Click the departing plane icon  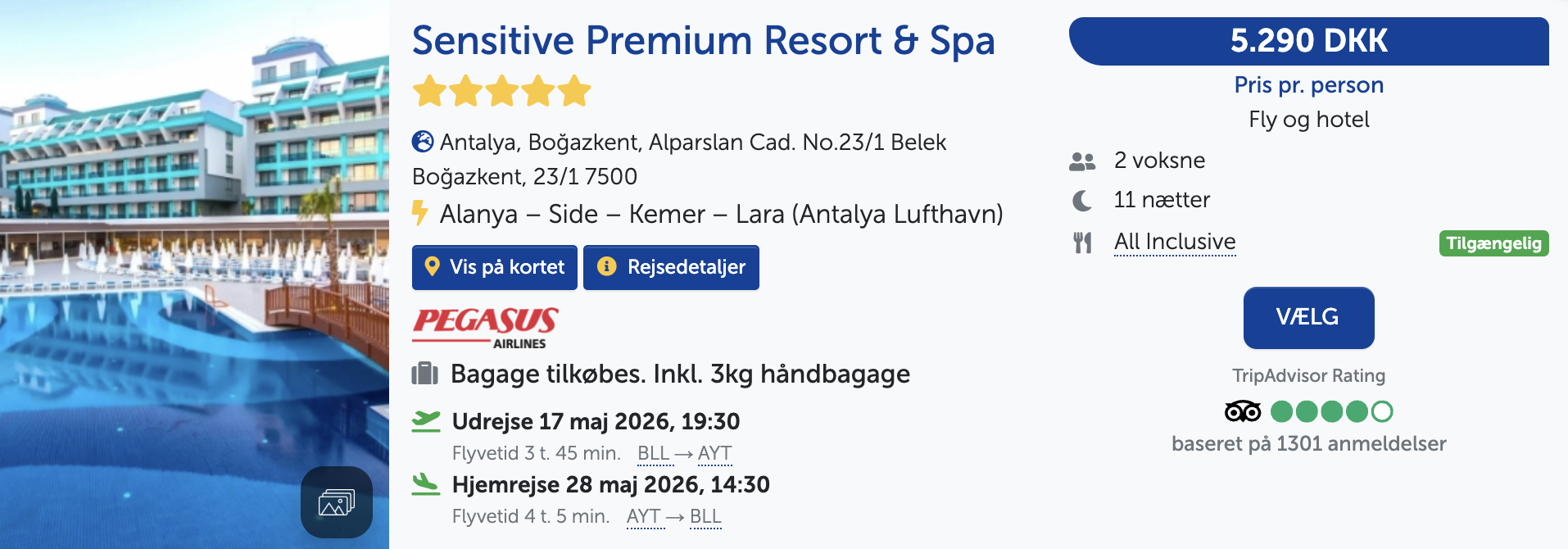click(426, 421)
